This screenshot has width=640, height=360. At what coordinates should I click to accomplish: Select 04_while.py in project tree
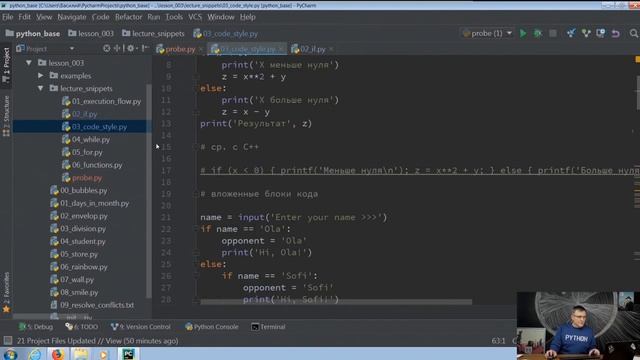pyautogui.click(x=86, y=140)
